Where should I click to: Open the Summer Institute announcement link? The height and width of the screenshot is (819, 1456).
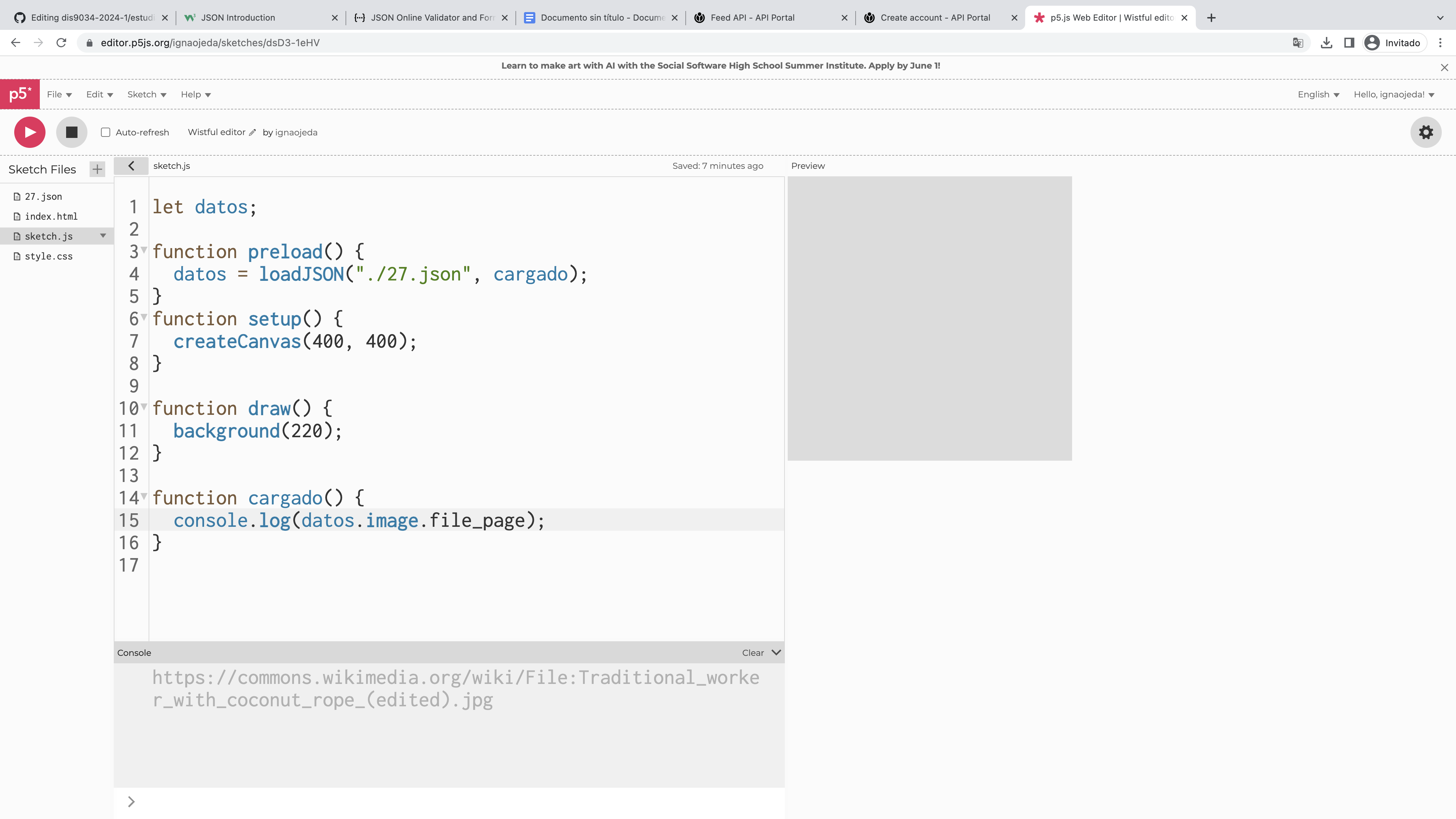(x=721, y=65)
